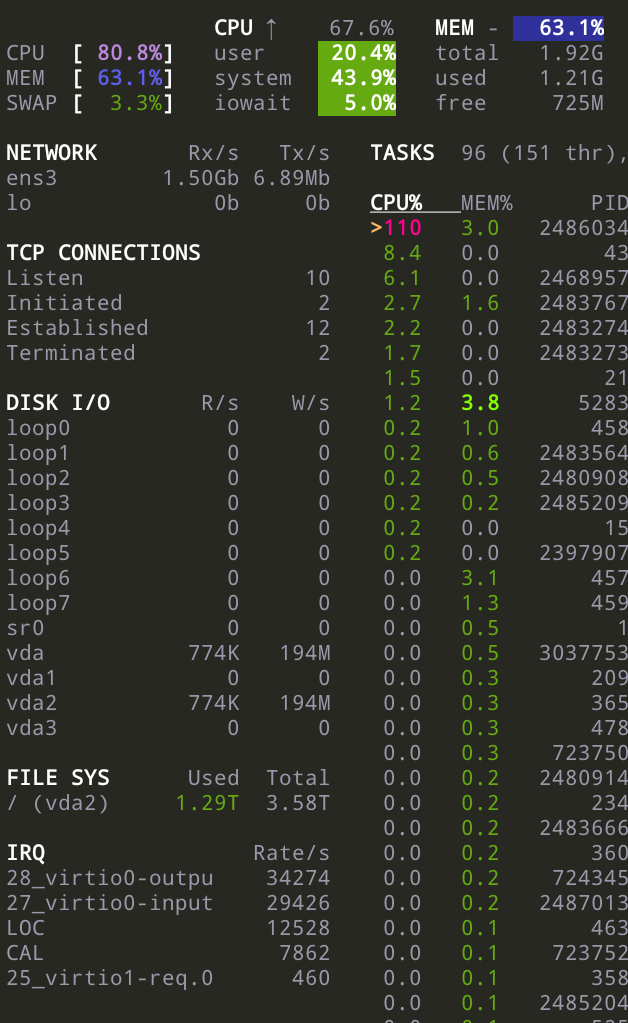Click the green user 20.4% bar

coord(357,53)
